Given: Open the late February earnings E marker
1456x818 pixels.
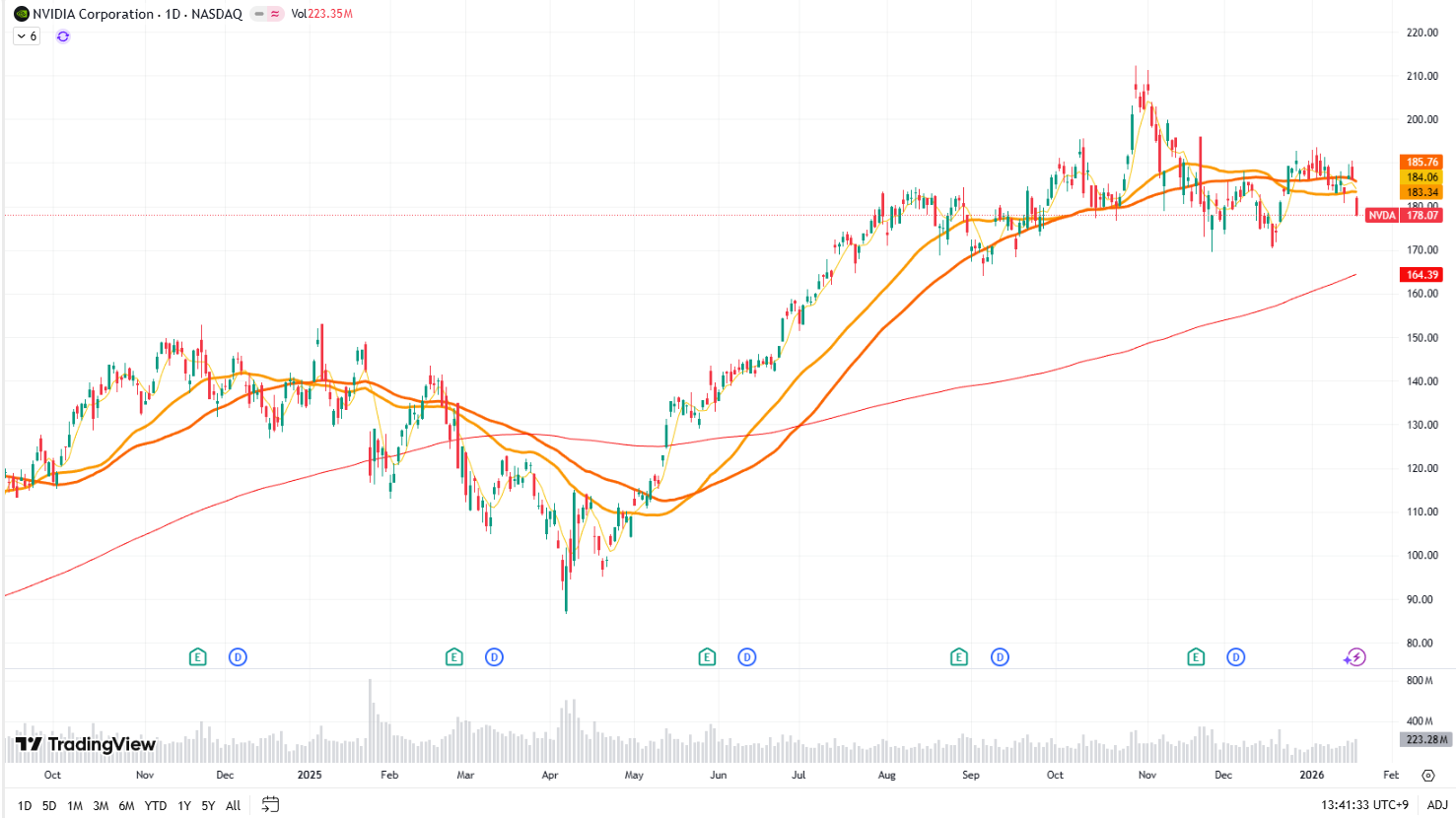Looking at the screenshot, I should (x=453, y=656).
